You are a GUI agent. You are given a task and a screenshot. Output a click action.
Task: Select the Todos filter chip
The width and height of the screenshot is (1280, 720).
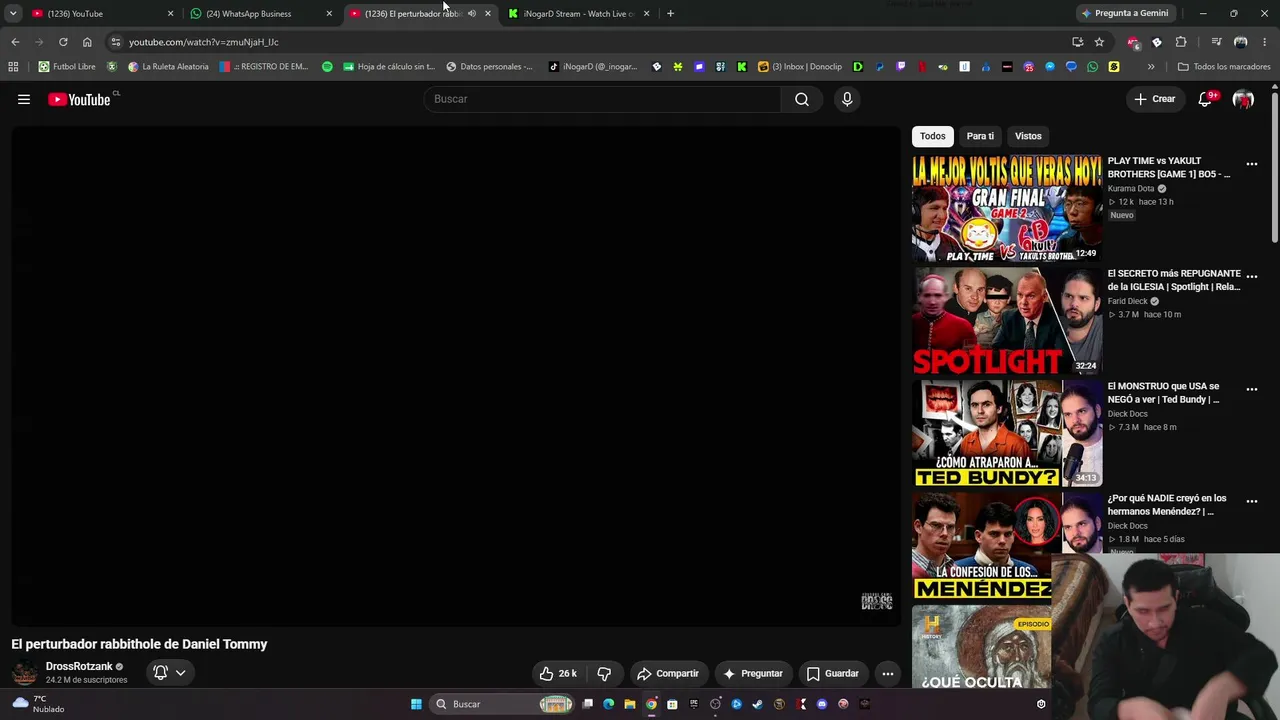coord(933,136)
